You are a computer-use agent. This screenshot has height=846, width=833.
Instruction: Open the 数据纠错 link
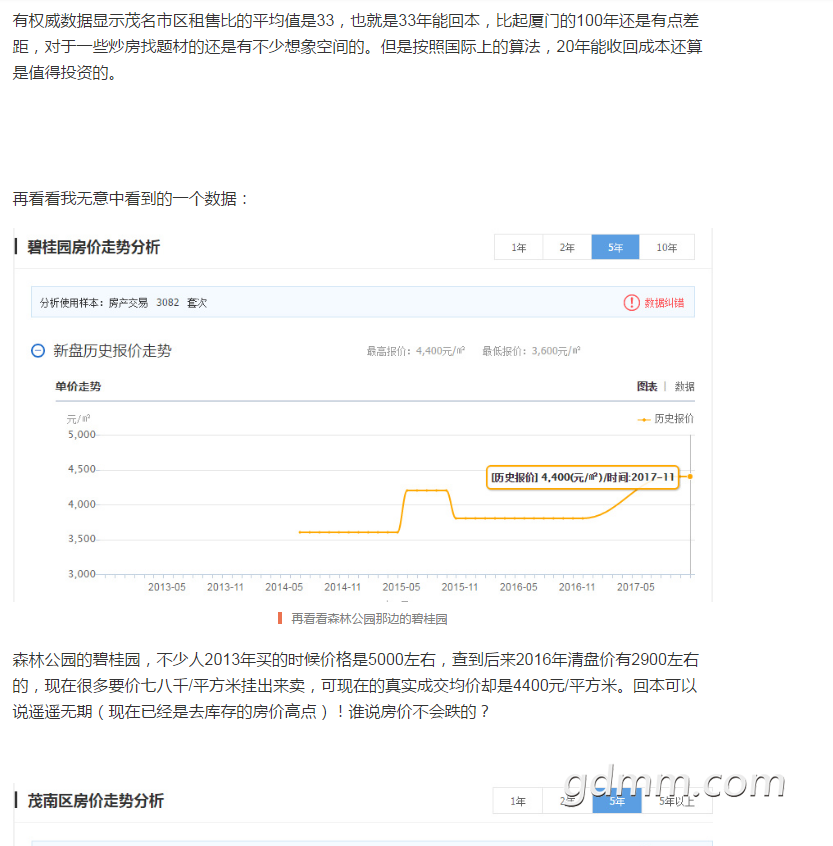pyautogui.click(x=664, y=303)
